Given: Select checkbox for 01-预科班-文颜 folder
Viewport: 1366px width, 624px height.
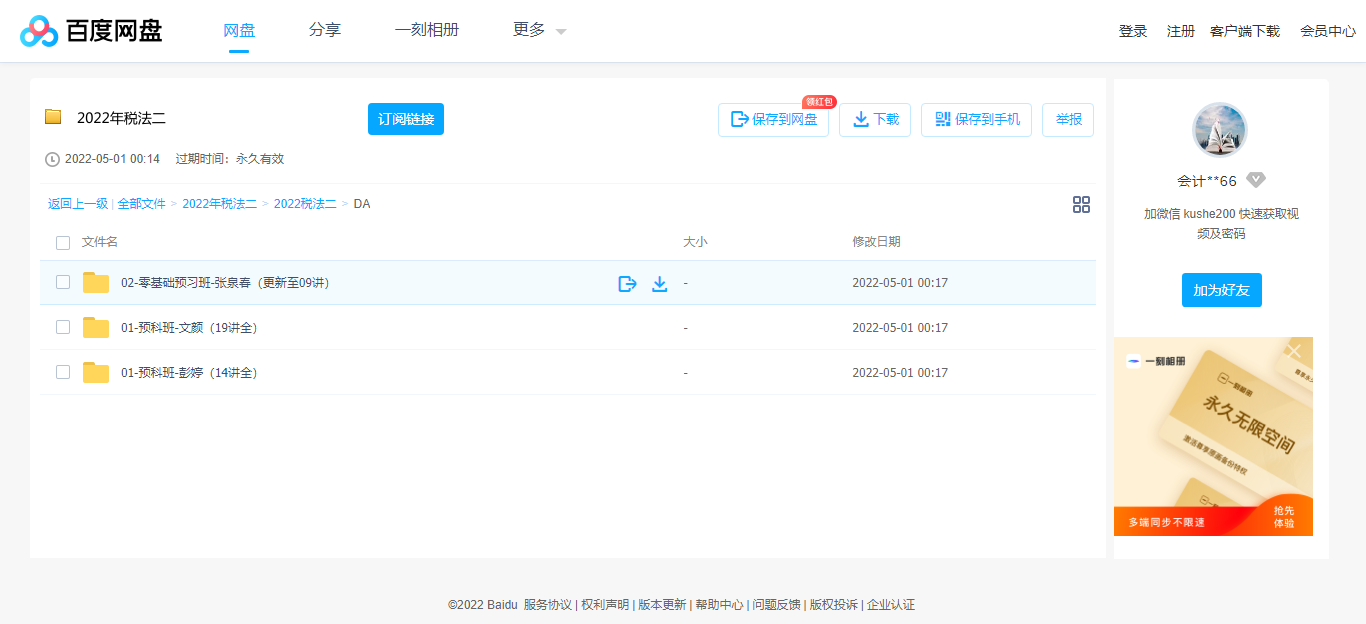Looking at the screenshot, I should 63,328.
